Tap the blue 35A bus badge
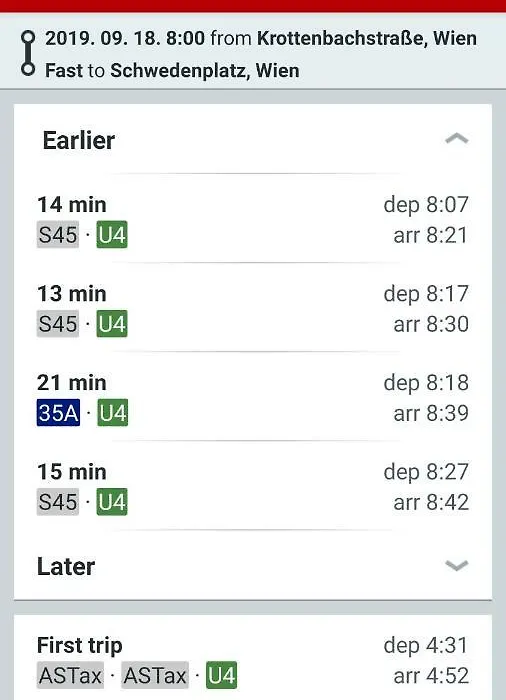Viewport: 506px width, 700px height. (x=59, y=412)
